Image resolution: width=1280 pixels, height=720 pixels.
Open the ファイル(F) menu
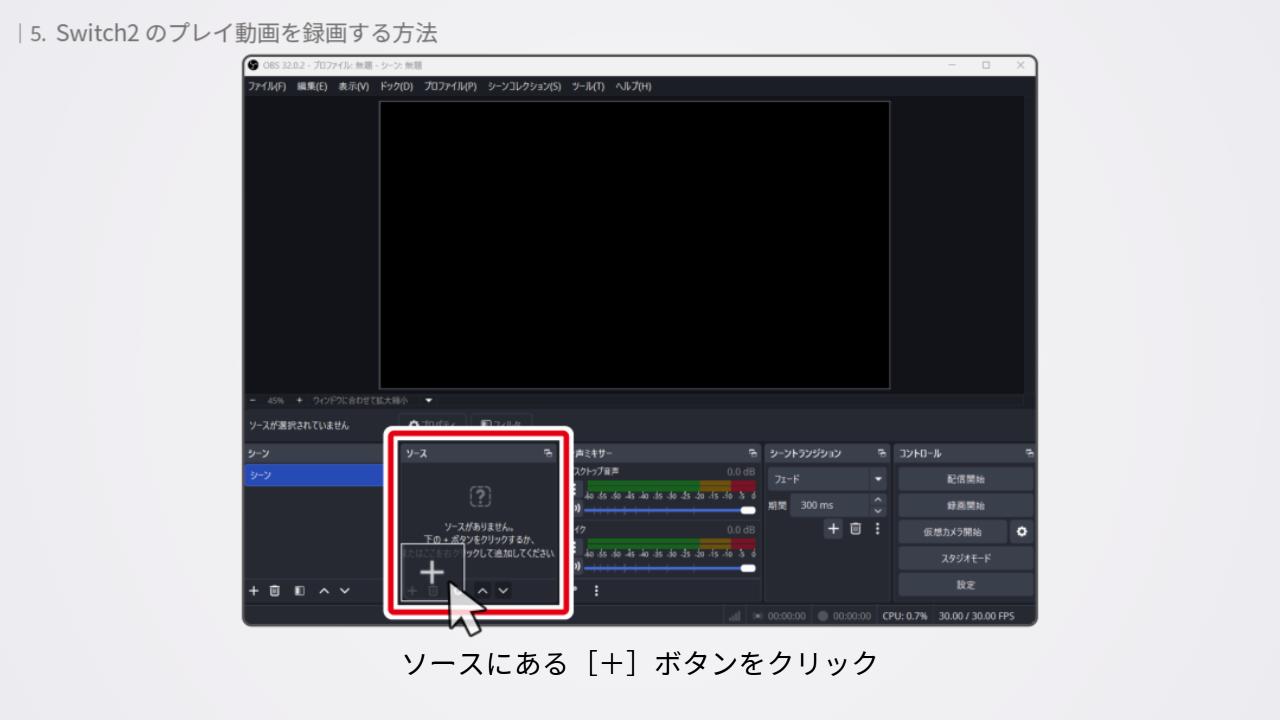point(267,87)
